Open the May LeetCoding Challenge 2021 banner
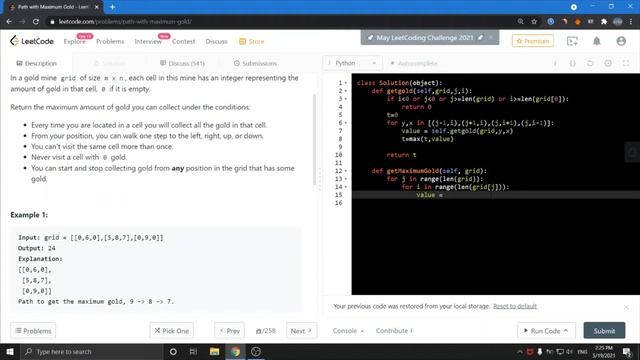640x360 pixels. [424, 38]
